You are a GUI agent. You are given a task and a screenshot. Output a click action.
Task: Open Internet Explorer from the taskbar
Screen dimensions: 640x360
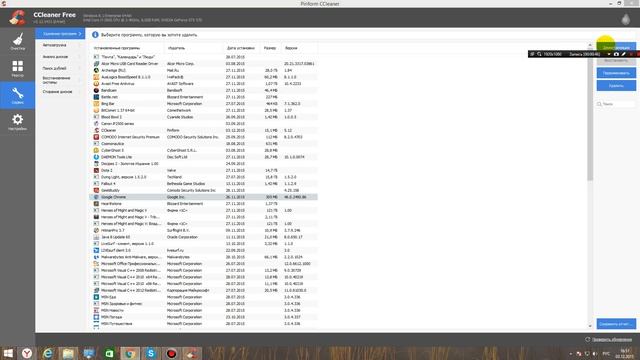click(48, 353)
